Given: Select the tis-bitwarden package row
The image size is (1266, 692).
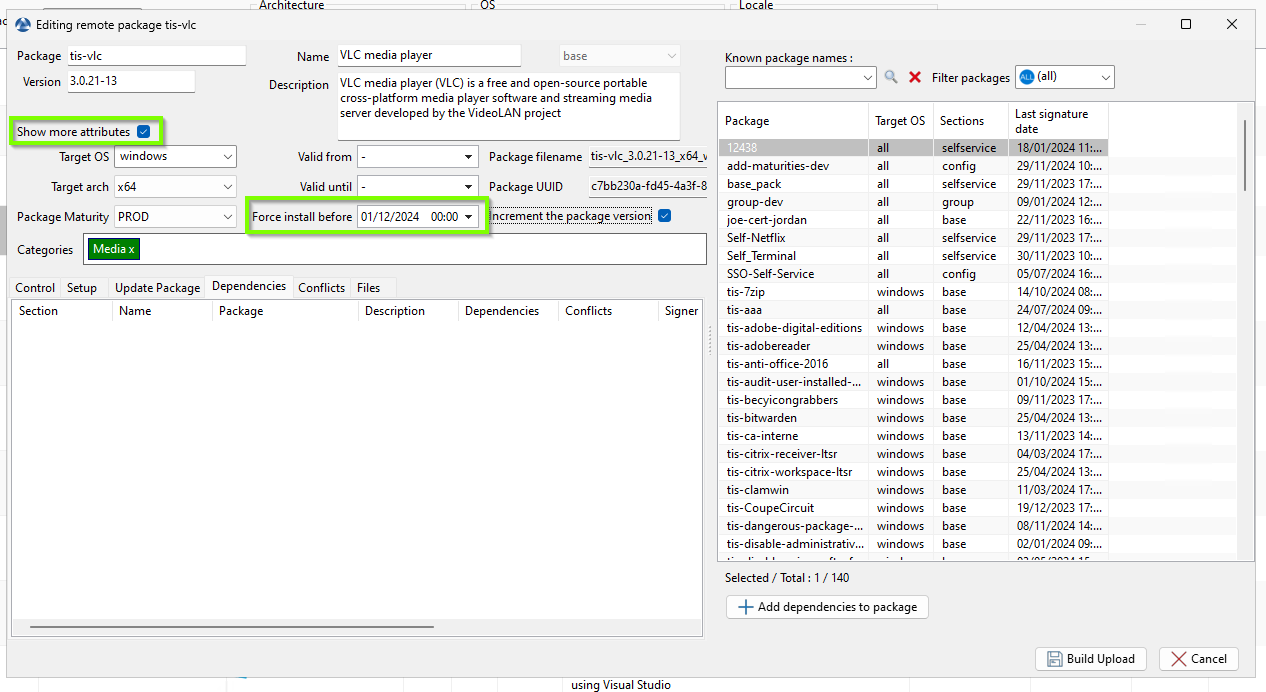Looking at the screenshot, I should click(x=913, y=418).
